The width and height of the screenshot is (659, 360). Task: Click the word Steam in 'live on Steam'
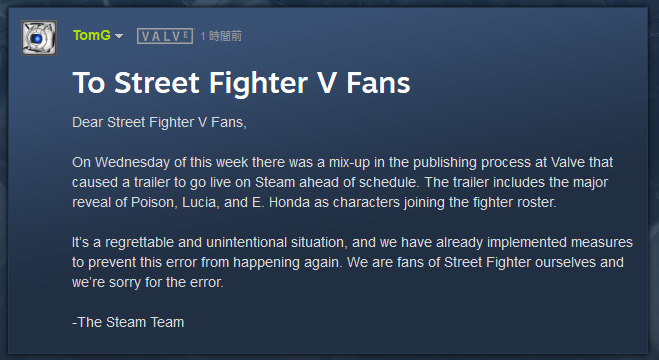[275, 182]
